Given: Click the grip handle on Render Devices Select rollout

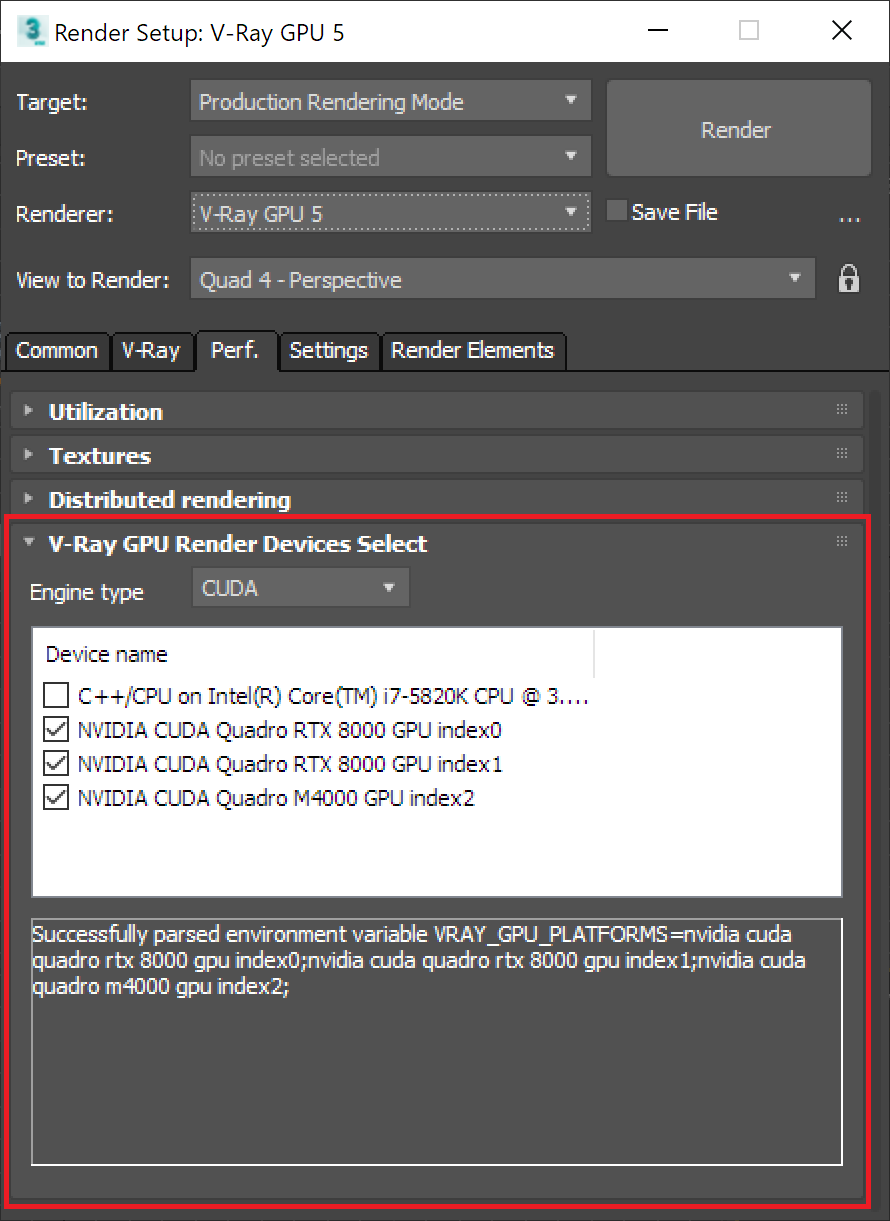Looking at the screenshot, I should click(840, 541).
